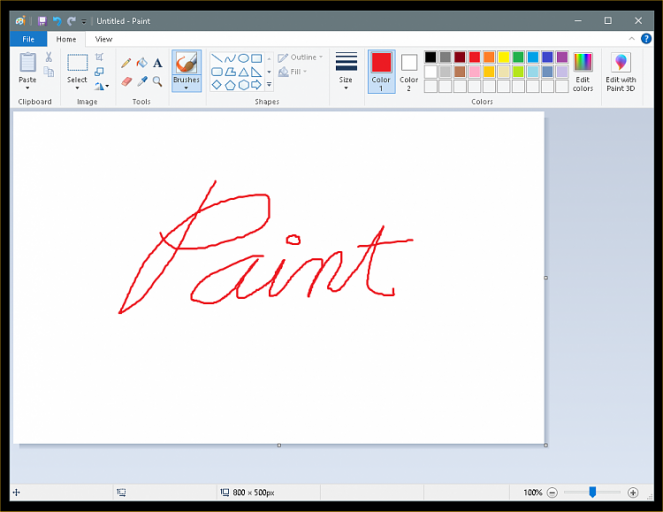This screenshot has width=663, height=512.
Task: Open Customize Quick Access Toolbar dropdown
Action: [84, 21]
